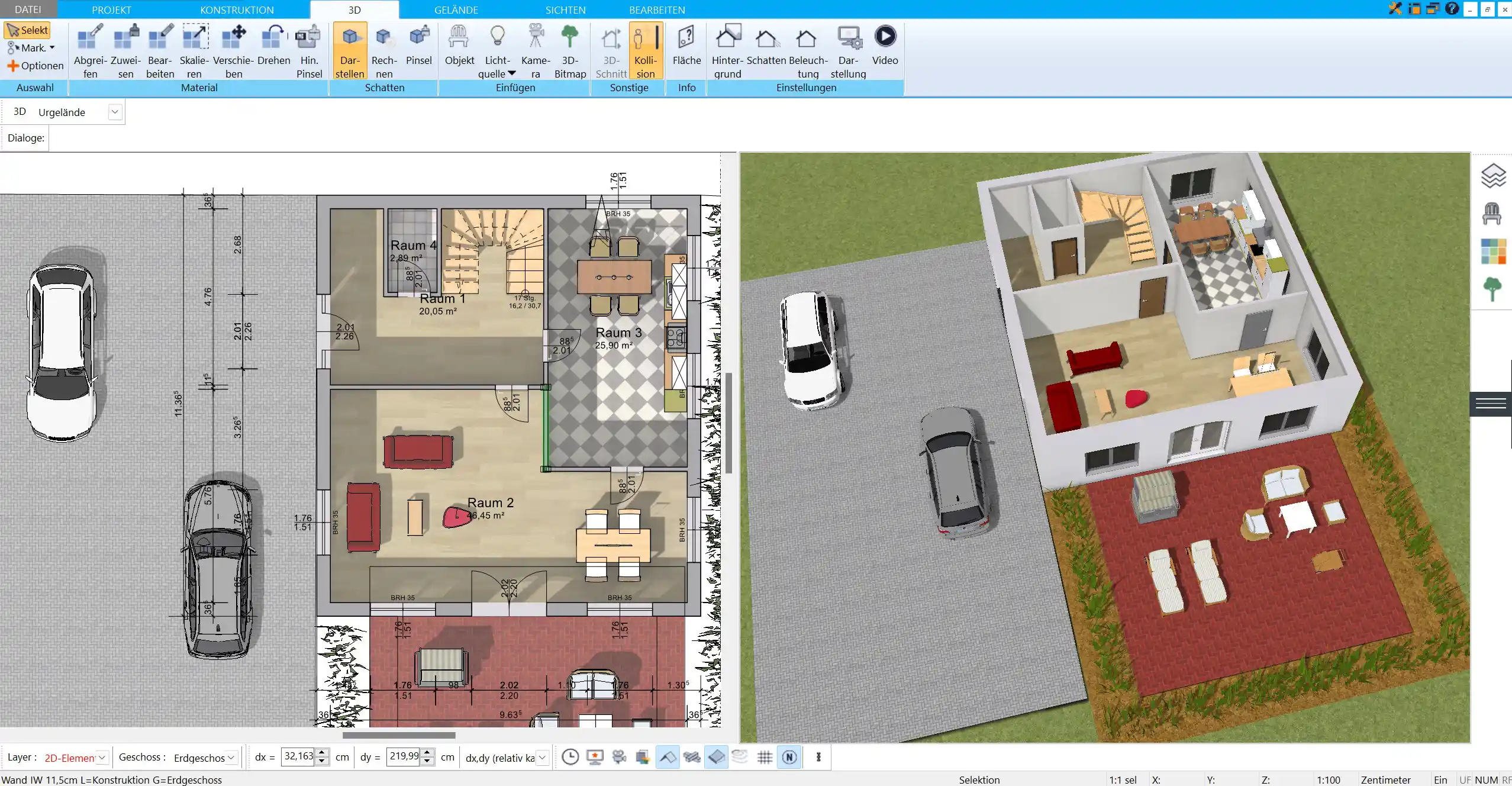Toggle the roof display button
The height and width of the screenshot is (786, 1512).
(x=668, y=757)
